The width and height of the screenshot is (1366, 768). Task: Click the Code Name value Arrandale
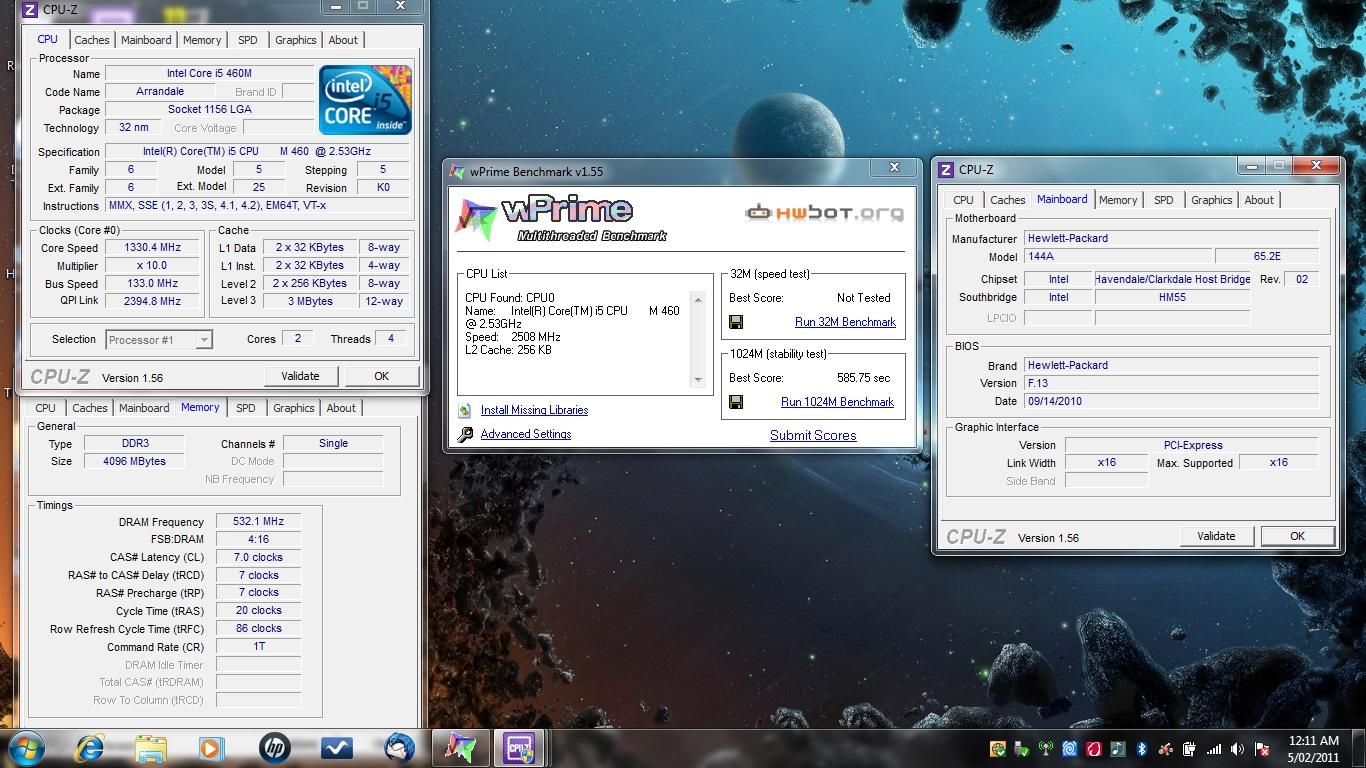(160, 91)
